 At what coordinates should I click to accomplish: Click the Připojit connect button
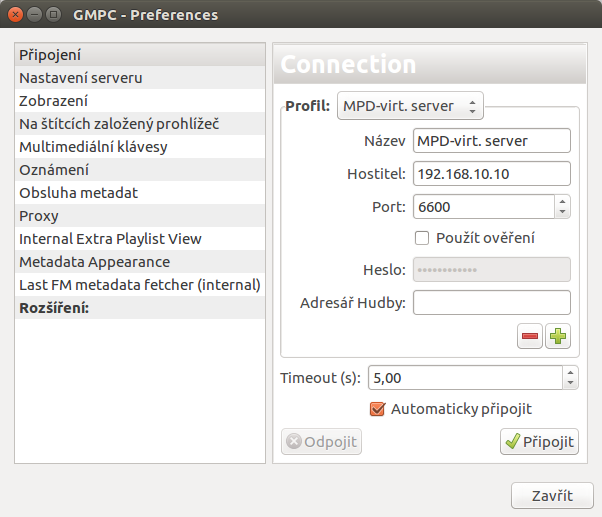click(539, 442)
